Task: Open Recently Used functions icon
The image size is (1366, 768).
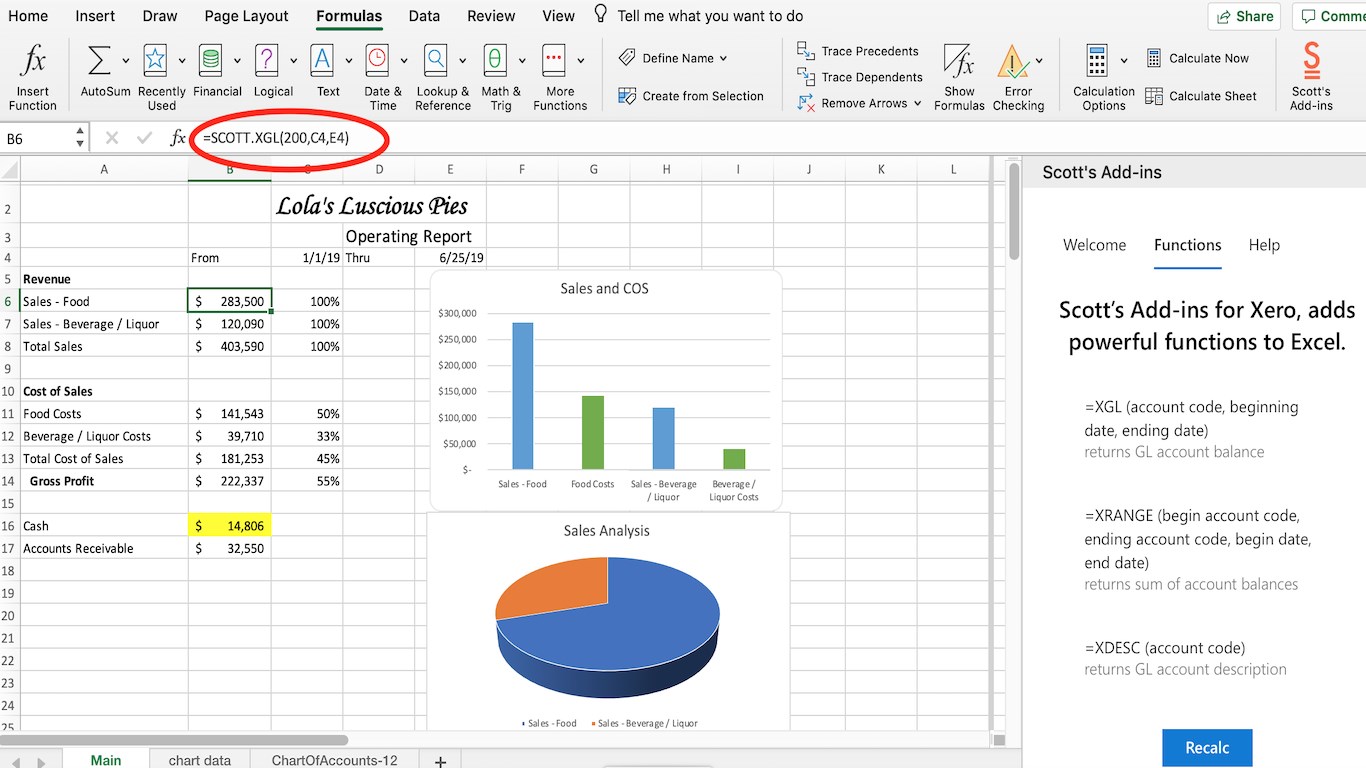Action: pyautogui.click(x=155, y=61)
